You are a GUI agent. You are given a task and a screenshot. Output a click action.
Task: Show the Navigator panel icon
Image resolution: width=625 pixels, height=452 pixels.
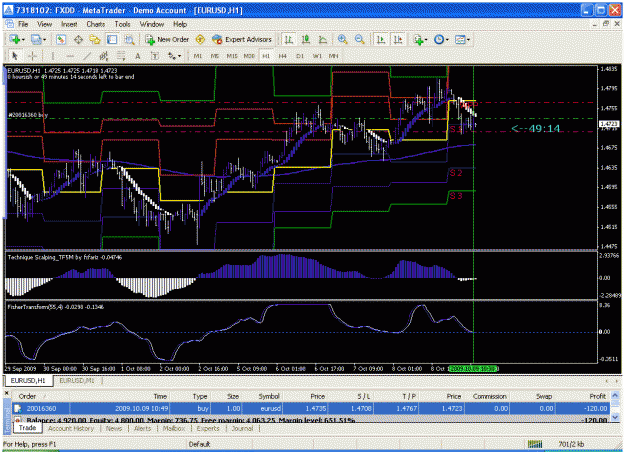pyautogui.click(x=95, y=39)
